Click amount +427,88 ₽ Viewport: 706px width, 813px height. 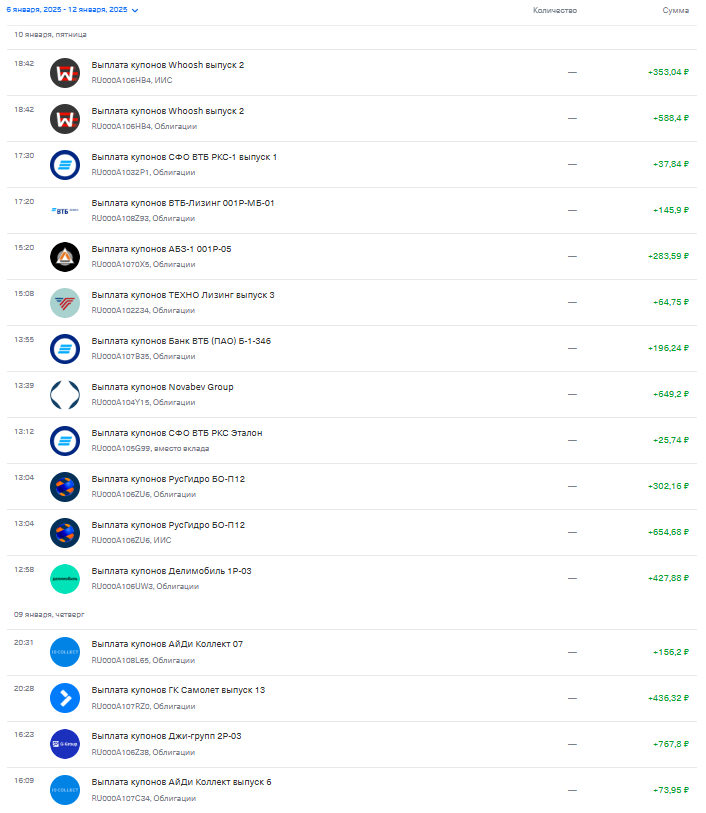click(x=668, y=578)
